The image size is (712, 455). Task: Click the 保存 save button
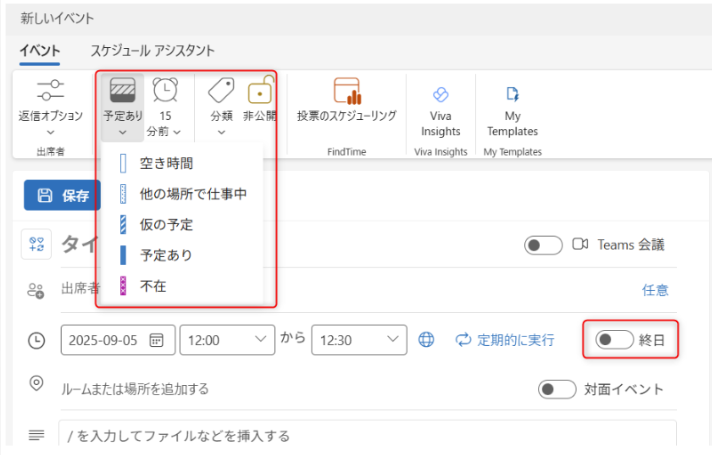coord(63,196)
